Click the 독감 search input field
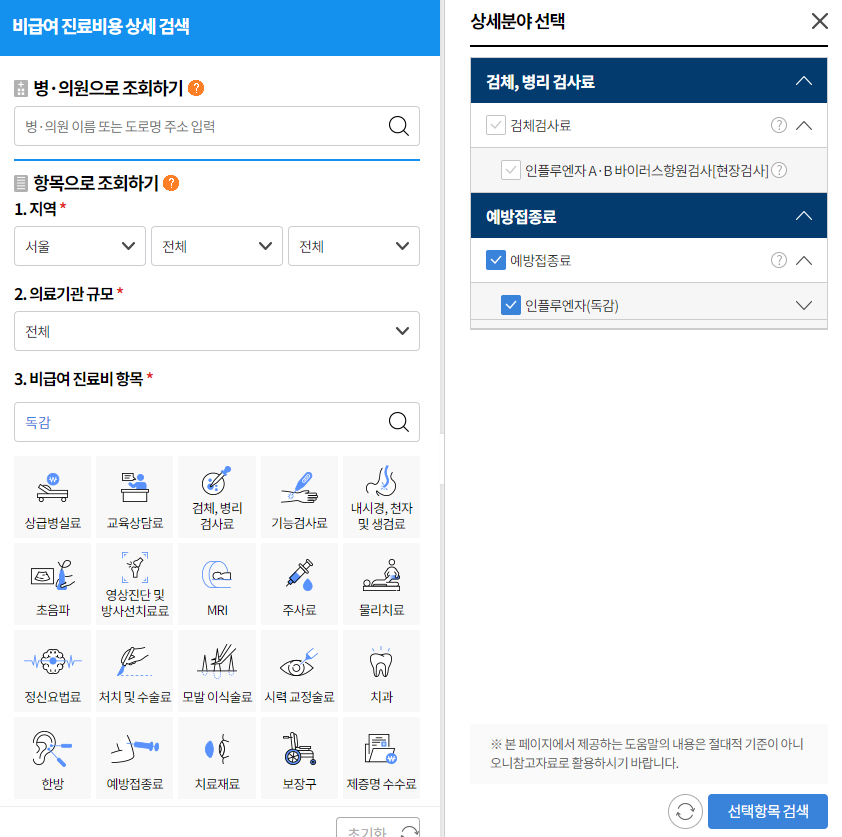842x837 pixels. coord(200,422)
